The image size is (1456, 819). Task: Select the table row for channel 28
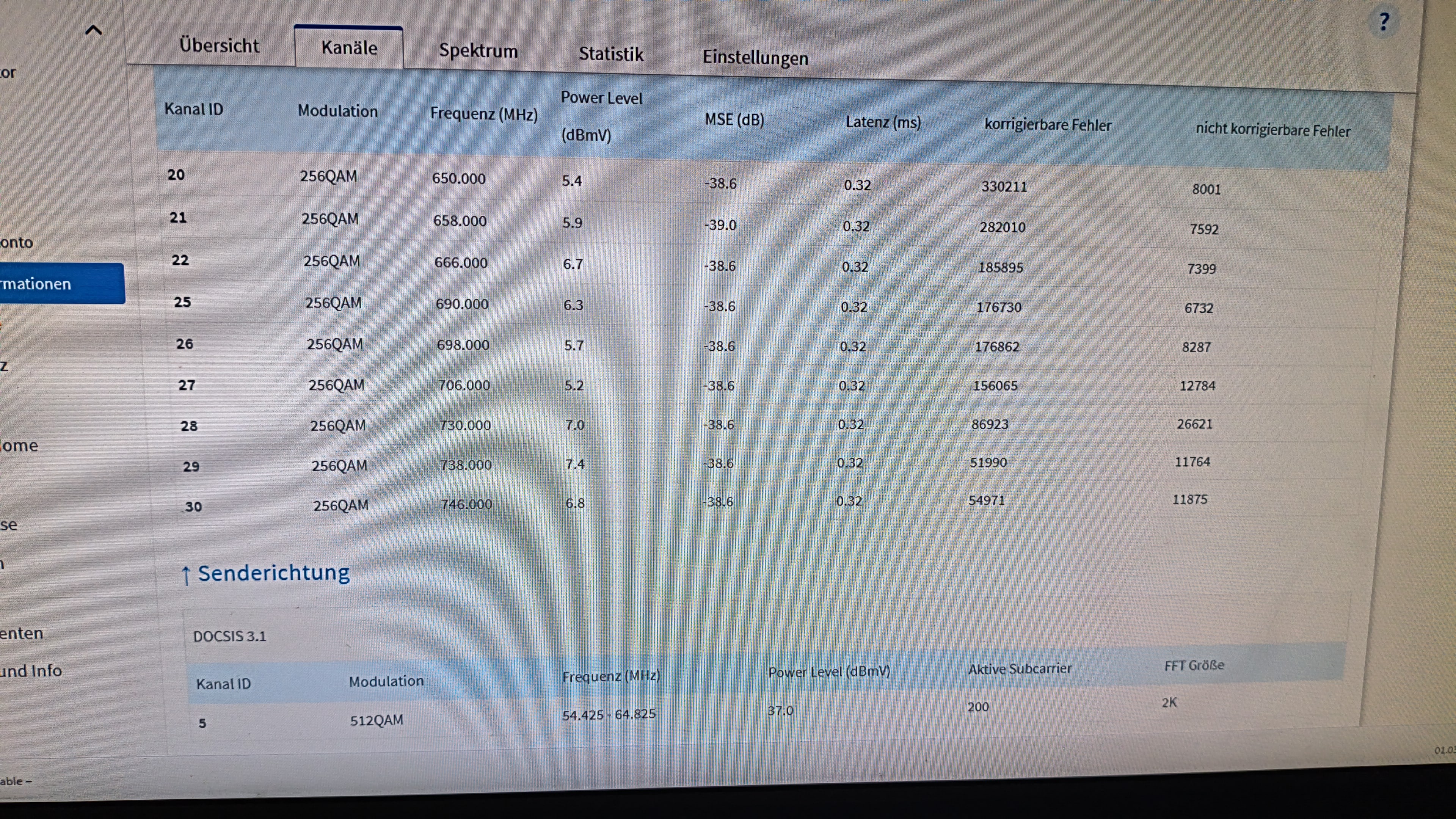coord(189,426)
